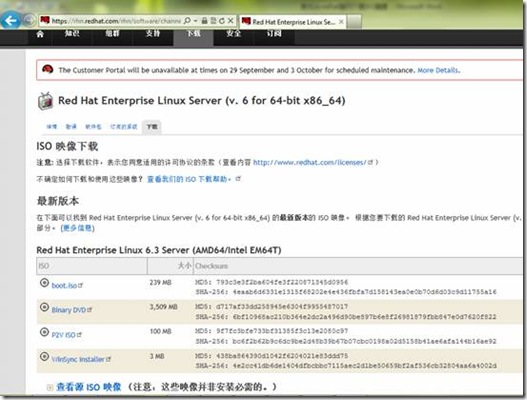Image resolution: width=527 pixels, height=400 pixels.
Task: Stop loading with the address bar X
Action: tap(231, 21)
